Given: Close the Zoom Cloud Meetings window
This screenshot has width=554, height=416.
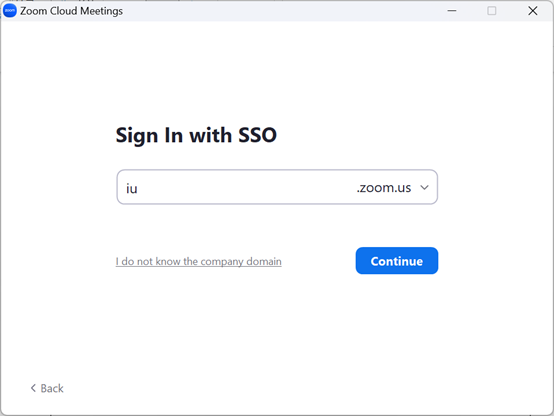Looking at the screenshot, I should point(532,11).
